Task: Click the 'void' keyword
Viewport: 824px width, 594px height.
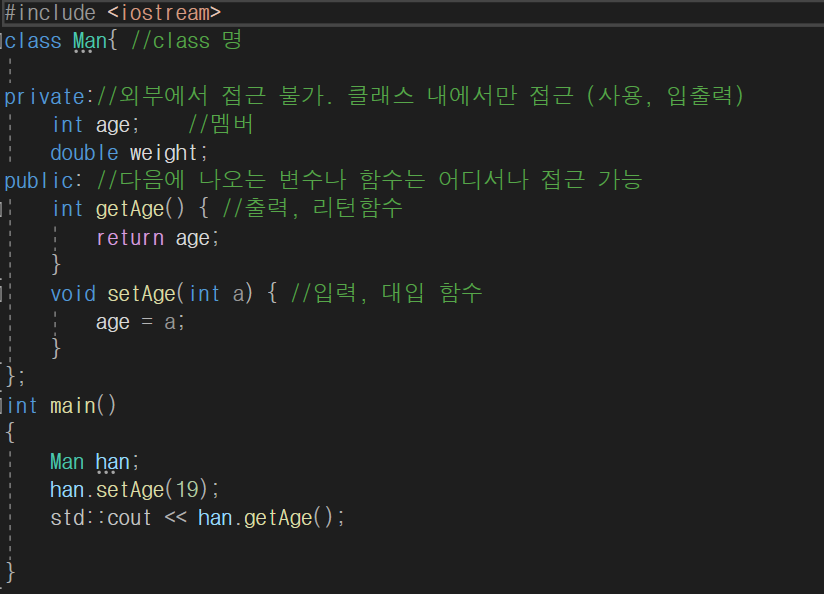Action: [x=73, y=293]
